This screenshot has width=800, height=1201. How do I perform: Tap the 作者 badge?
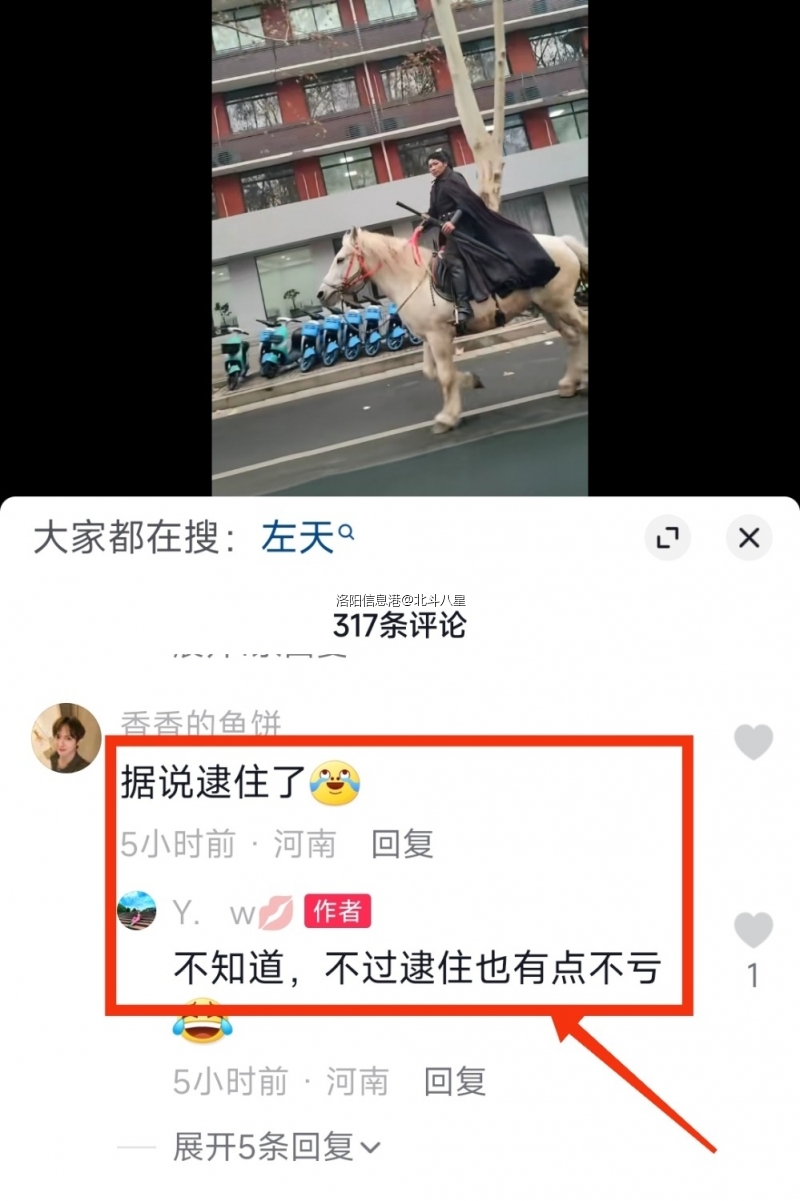338,911
